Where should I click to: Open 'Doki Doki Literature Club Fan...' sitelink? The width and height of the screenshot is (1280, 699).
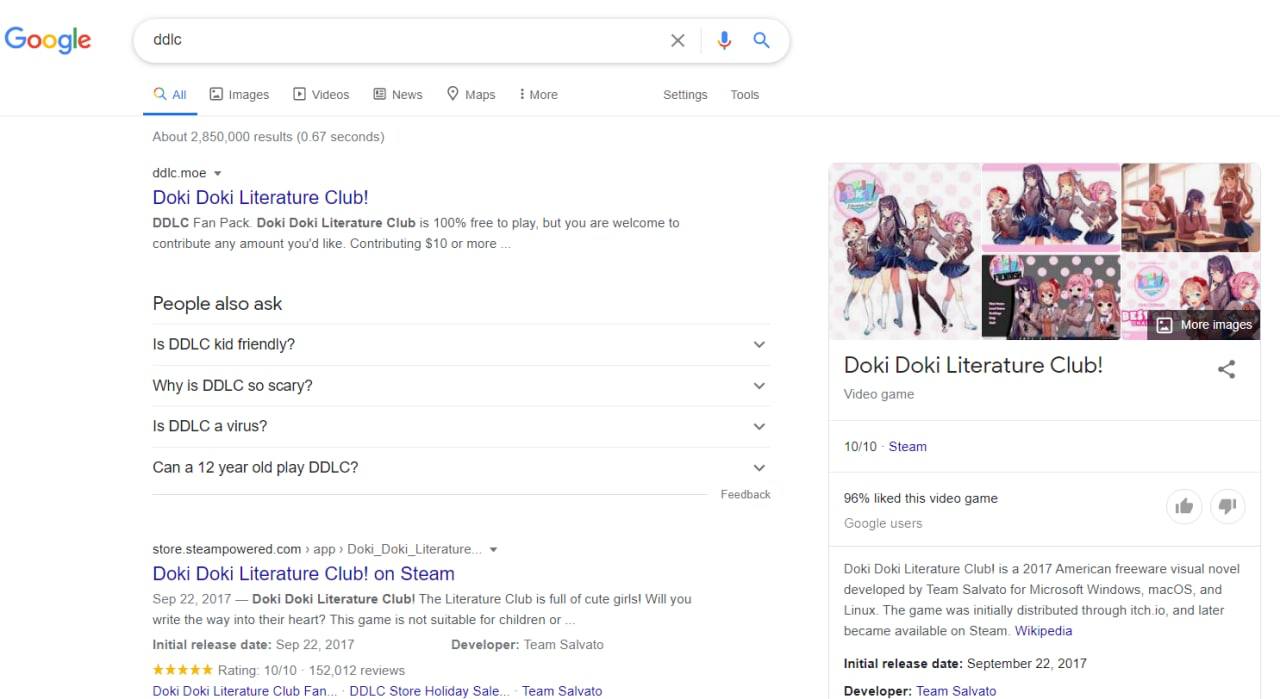245,691
